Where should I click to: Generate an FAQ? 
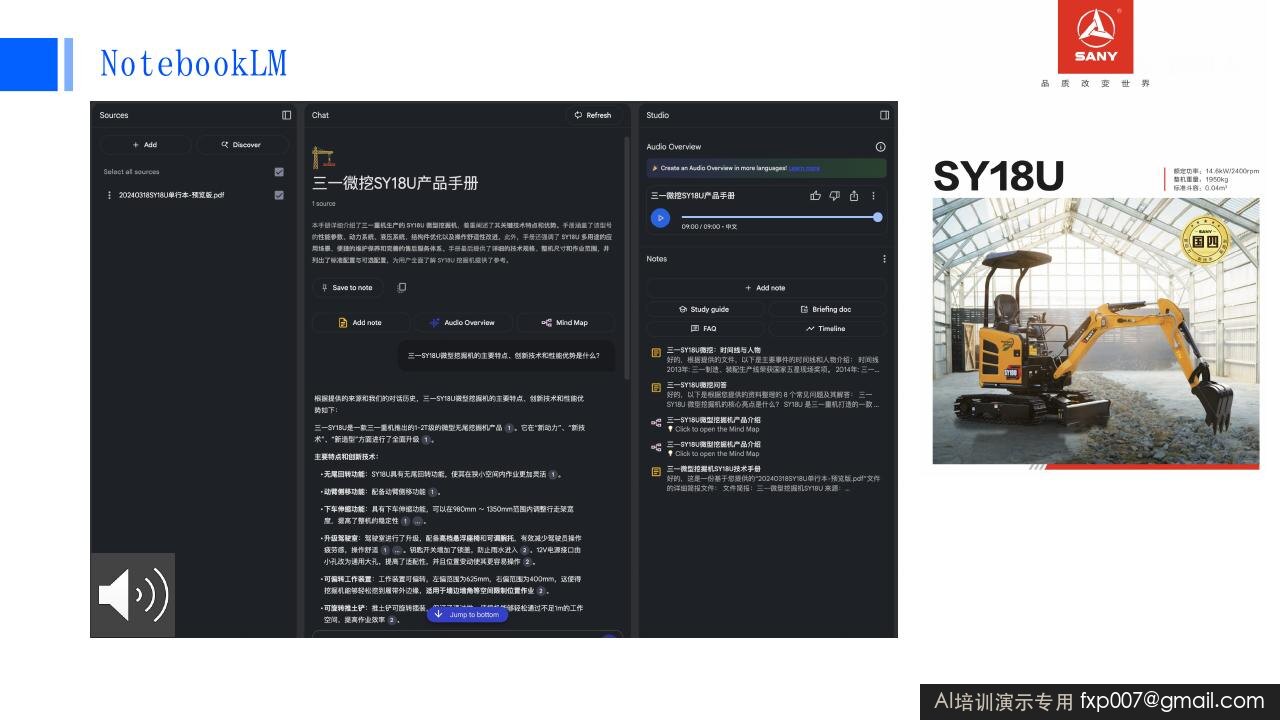pos(705,328)
